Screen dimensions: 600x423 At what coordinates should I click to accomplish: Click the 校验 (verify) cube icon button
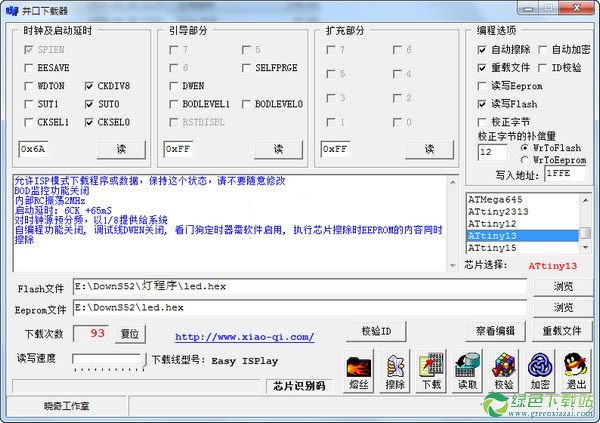coord(504,371)
